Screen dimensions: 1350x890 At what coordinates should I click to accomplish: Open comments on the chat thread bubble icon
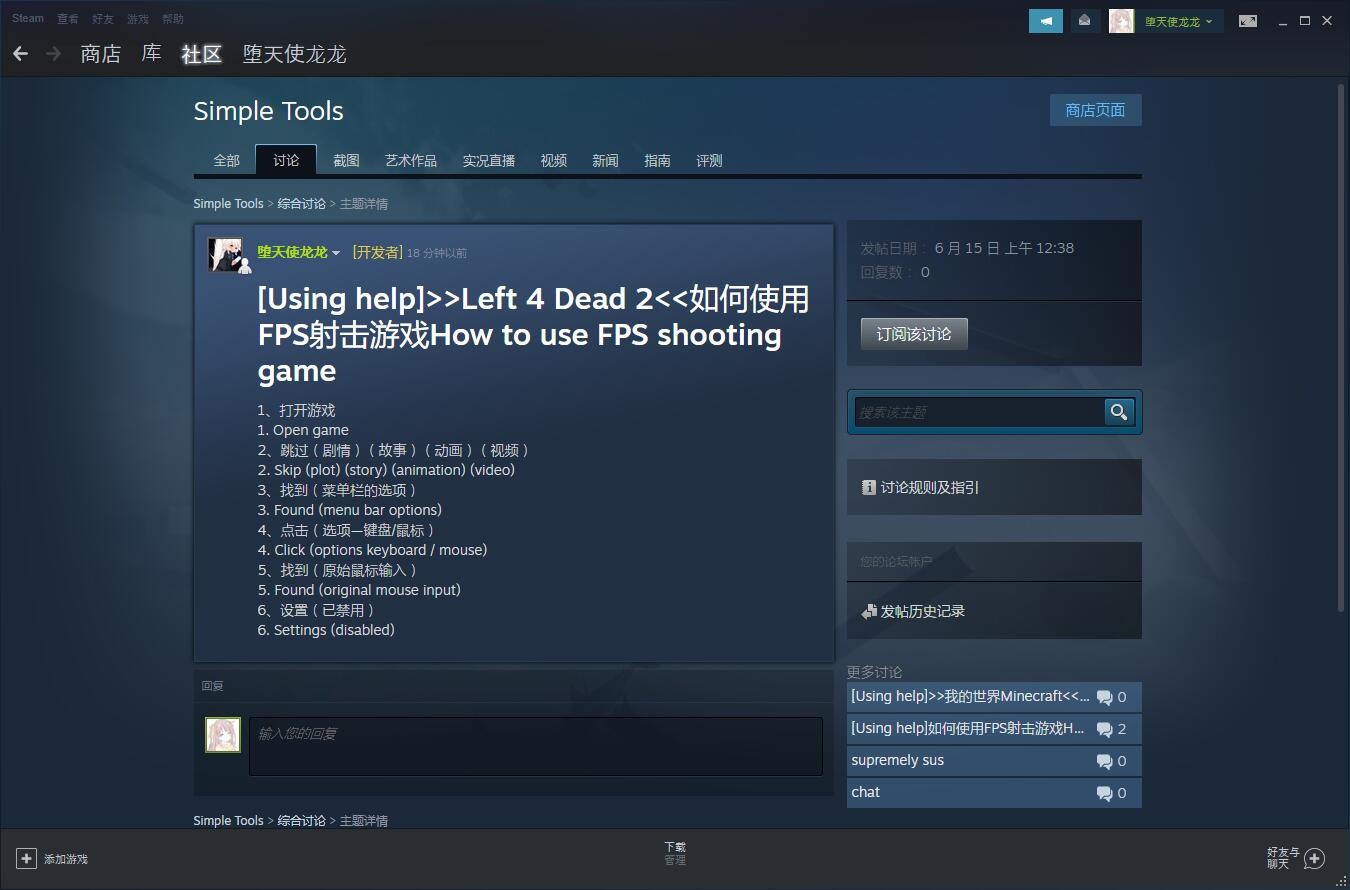click(x=1106, y=792)
